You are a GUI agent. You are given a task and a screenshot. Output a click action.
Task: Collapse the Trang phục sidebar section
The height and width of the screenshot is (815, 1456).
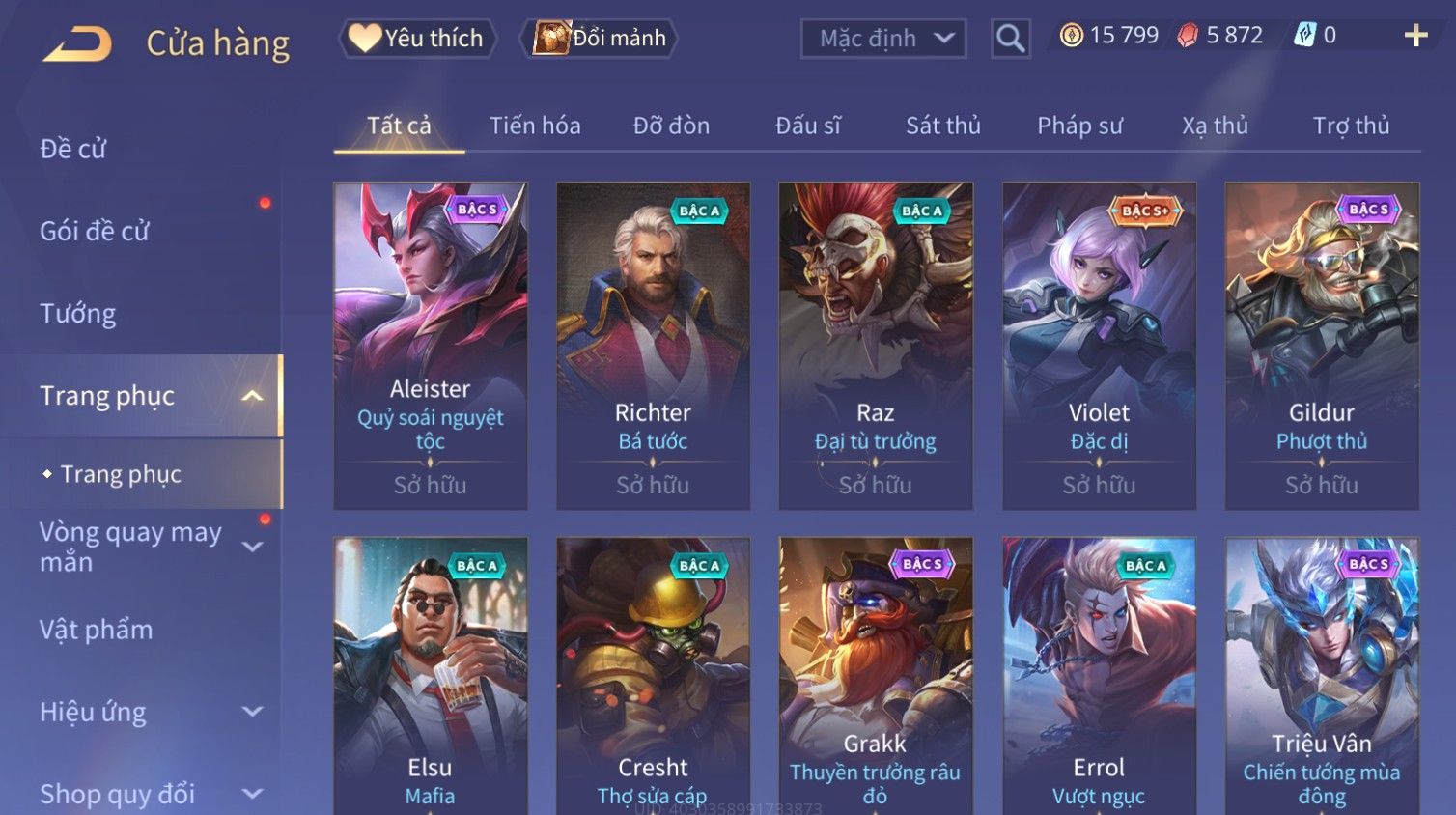point(252,396)
